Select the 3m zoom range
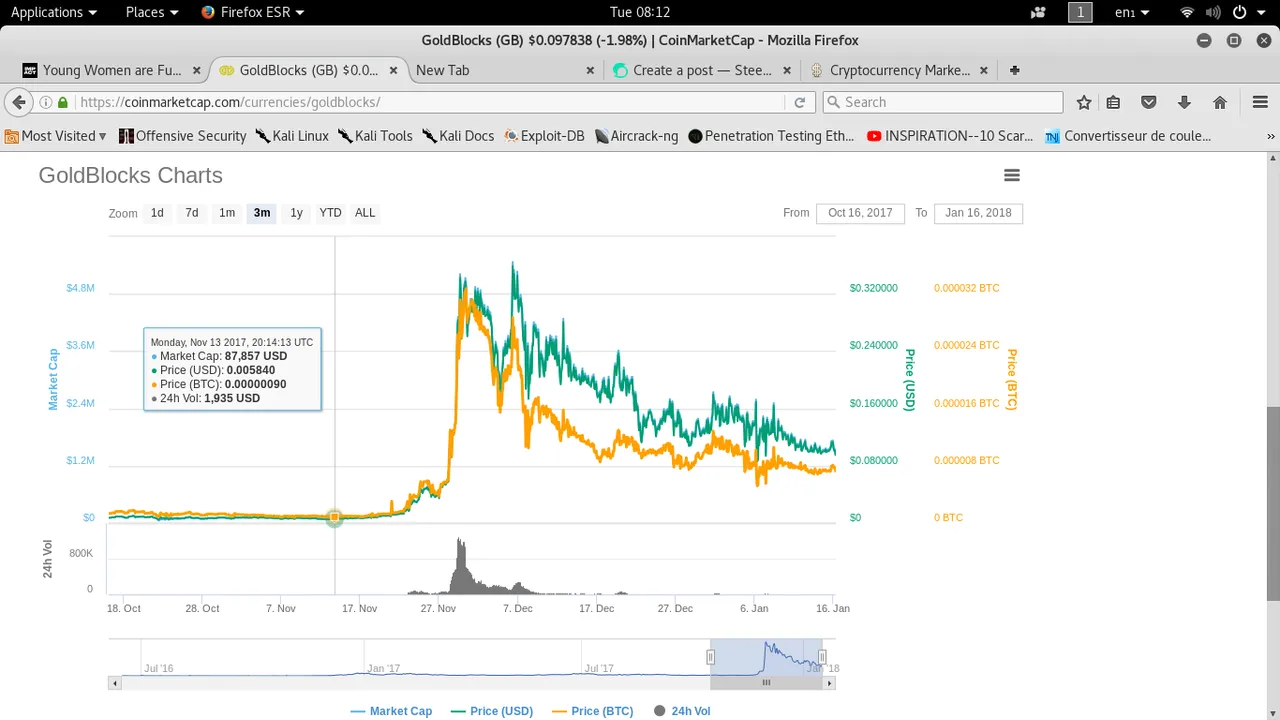The height and width of the screenshot is (720, 1280). click(262, 213)
